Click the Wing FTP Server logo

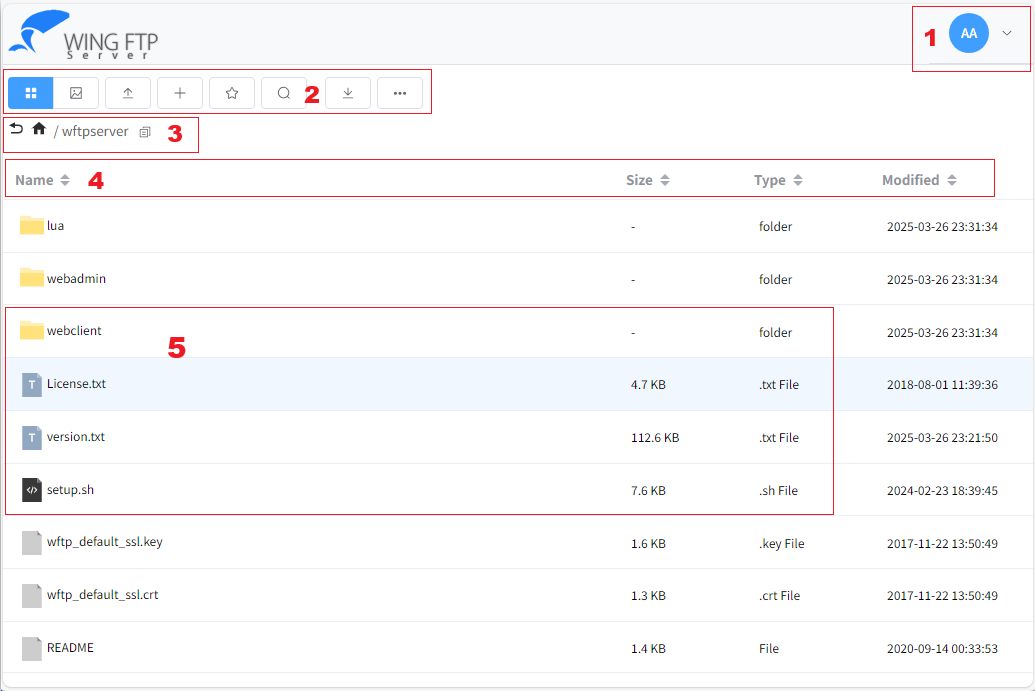83,35
